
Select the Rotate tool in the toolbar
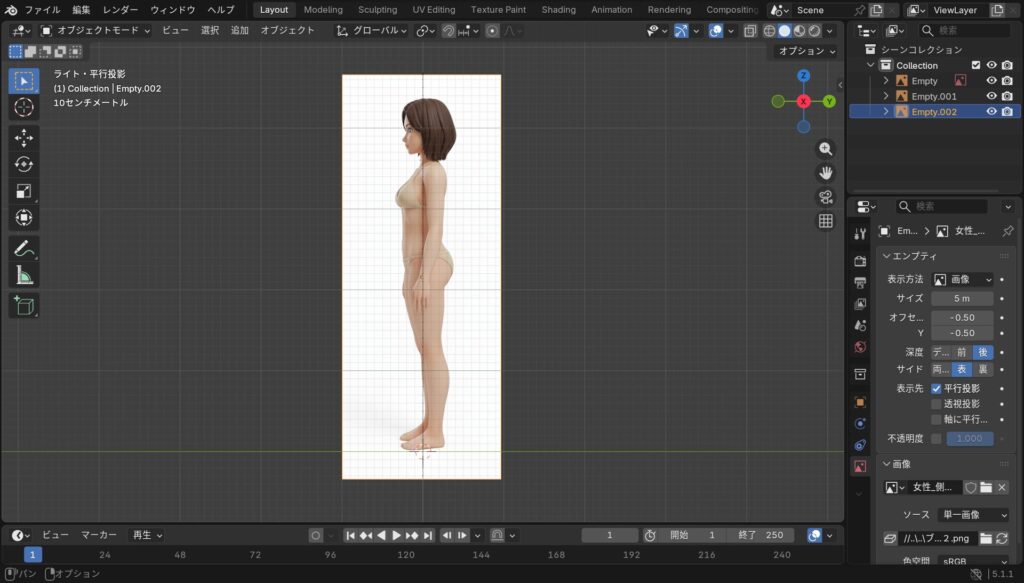24,164
